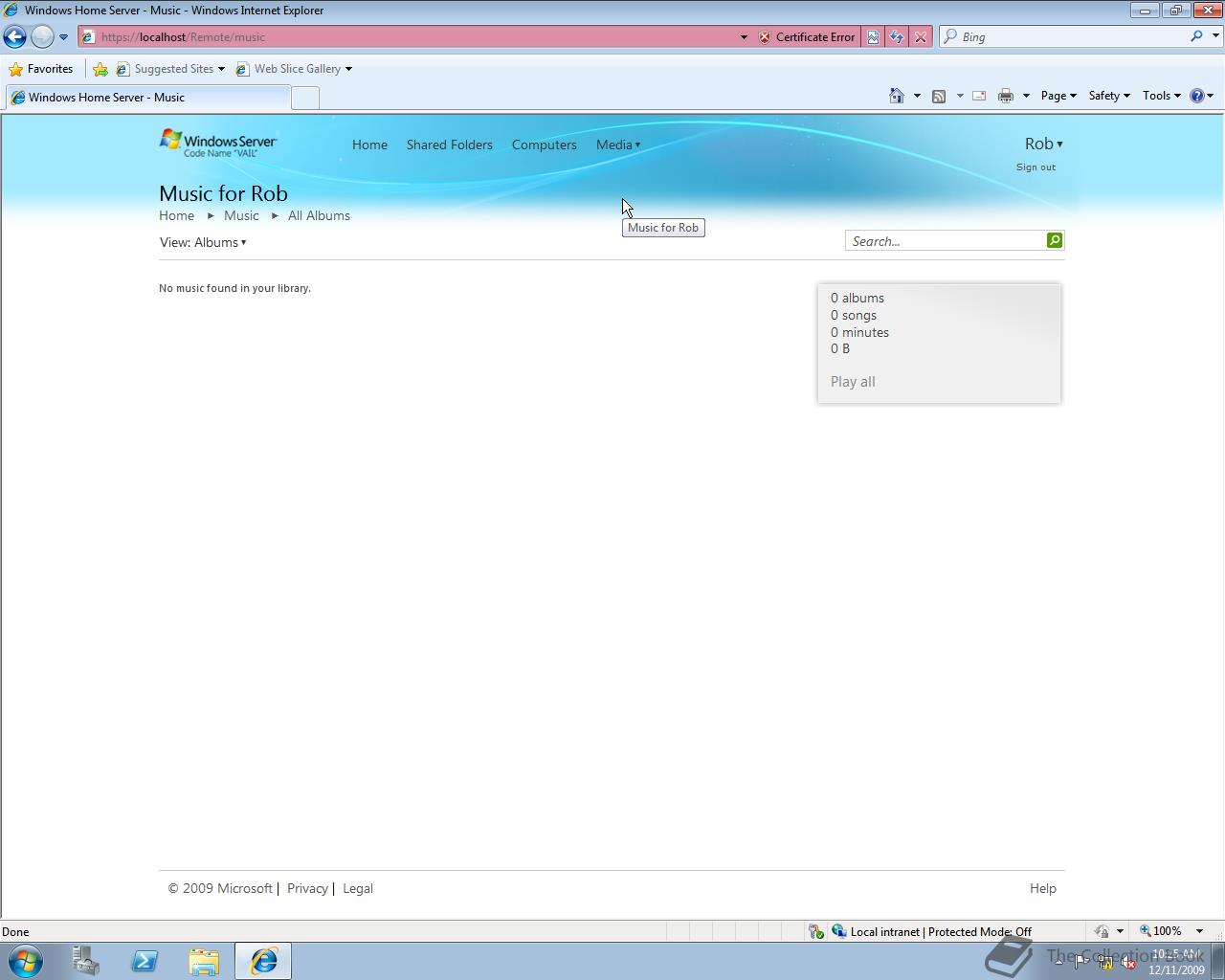The image size is (1225, 980).
Task: Stop loading with the red X icon
Action: click(920, 37)
